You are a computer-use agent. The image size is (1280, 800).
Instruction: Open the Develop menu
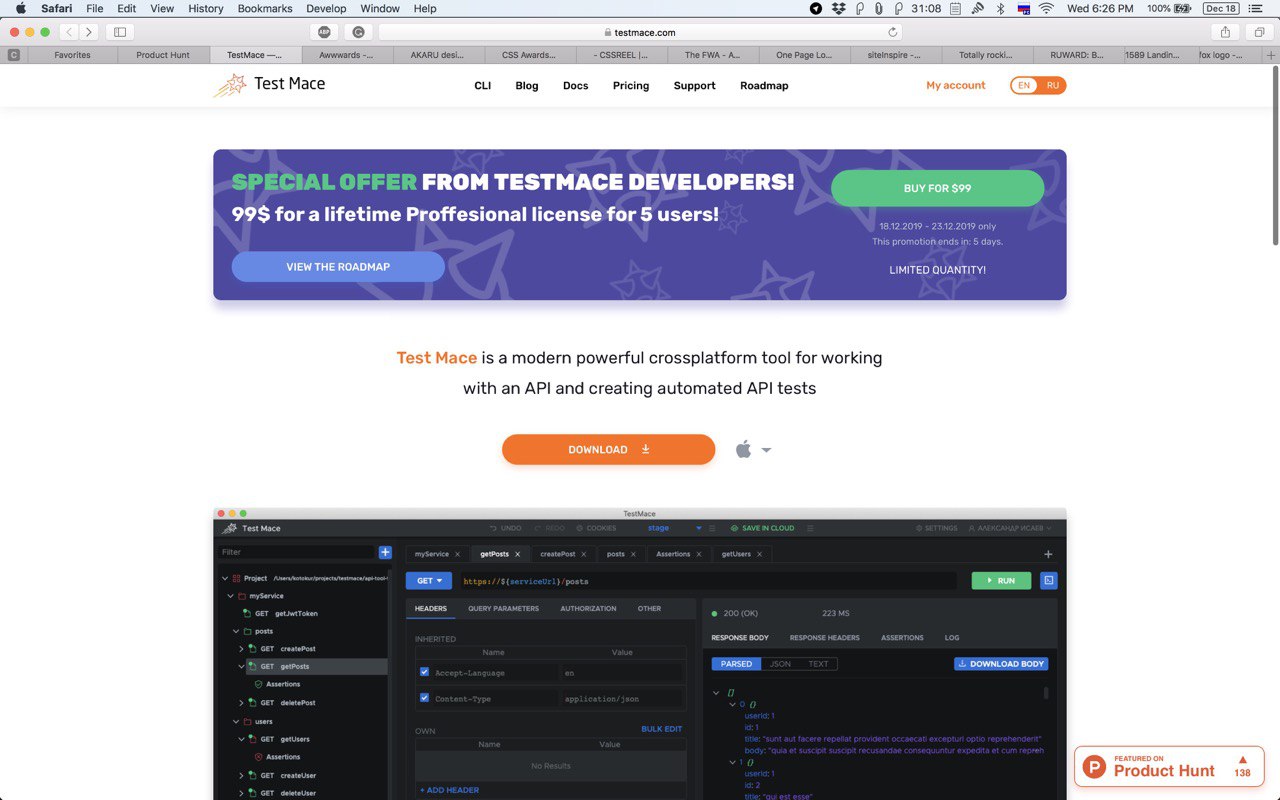(x=326, y=8)
